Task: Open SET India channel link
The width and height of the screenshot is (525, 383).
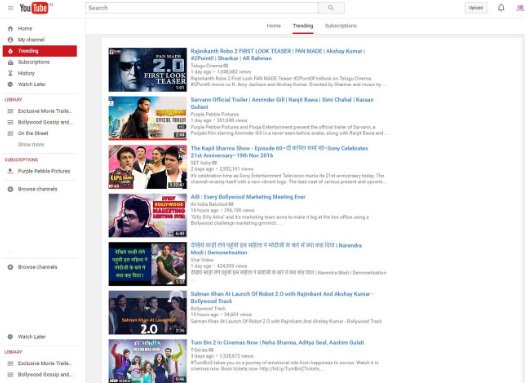Action: (x=201, y=163)
